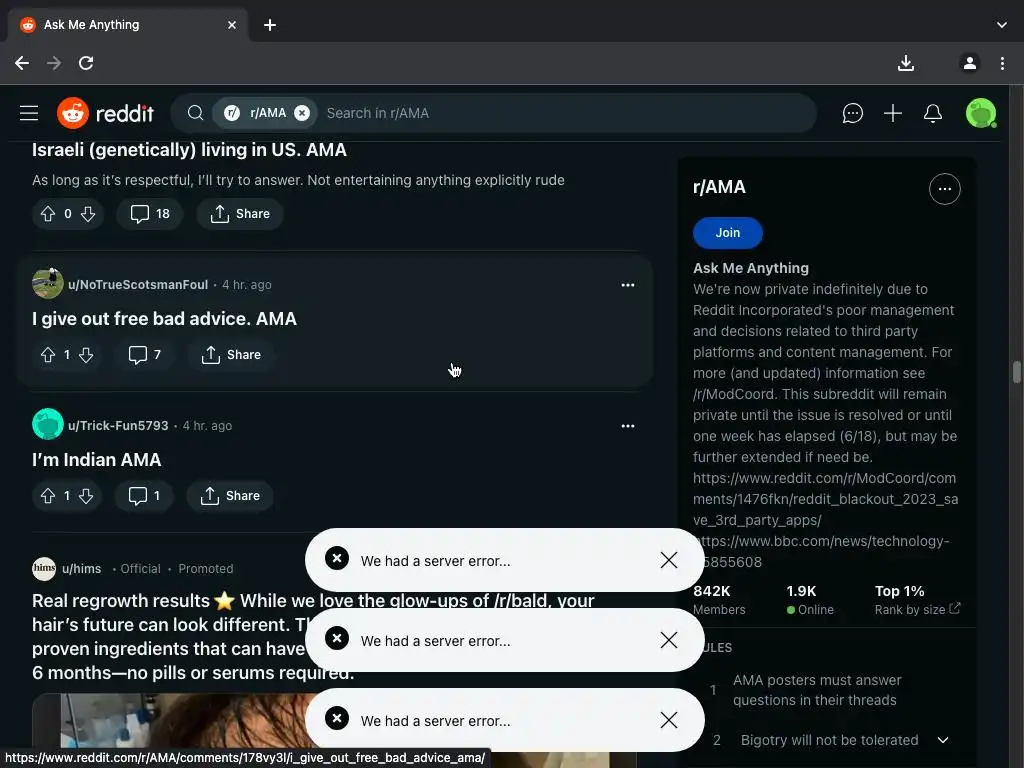Open tab search chevron dropdown
The image size is (1024, 768).
point(1002,25)
